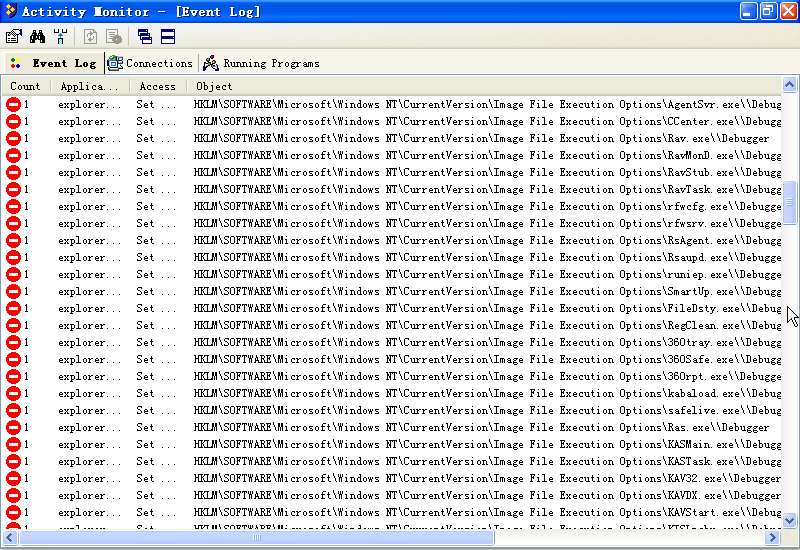Sort by the Object column header
This screenshot has height=550, width=800.
(x=484, y=86)
